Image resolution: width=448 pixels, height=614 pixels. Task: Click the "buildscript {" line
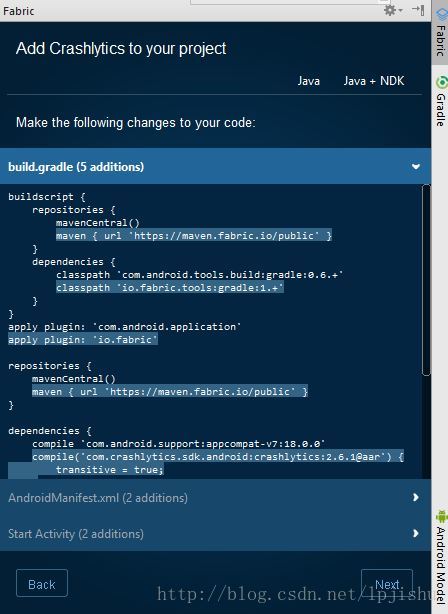coord(47,197)
